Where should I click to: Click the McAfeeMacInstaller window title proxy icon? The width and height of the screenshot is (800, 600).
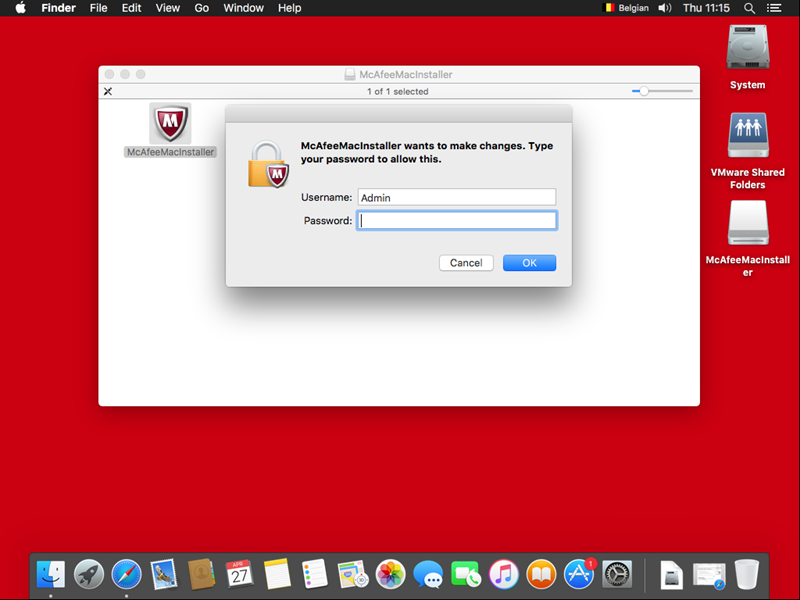[349, 74]
